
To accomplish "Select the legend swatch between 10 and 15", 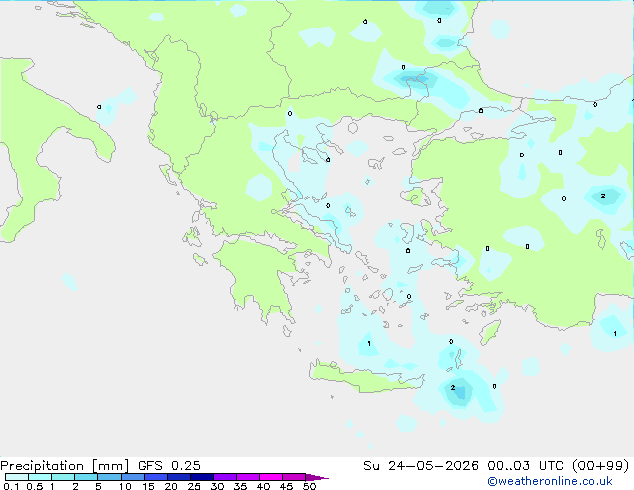I will [133, 477].
